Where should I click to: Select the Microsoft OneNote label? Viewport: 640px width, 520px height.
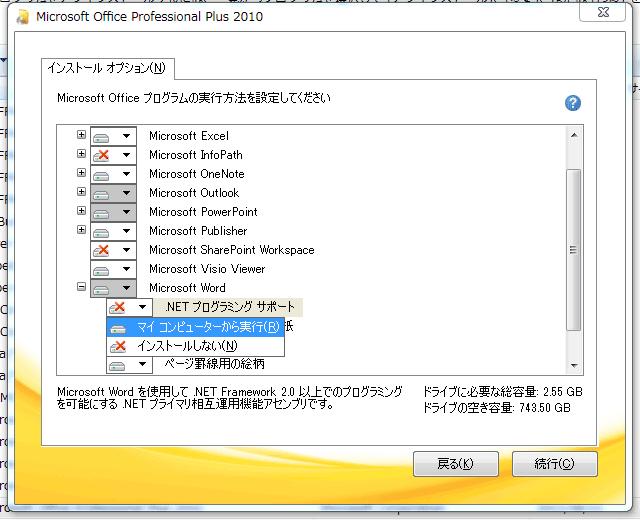[196, 174]
